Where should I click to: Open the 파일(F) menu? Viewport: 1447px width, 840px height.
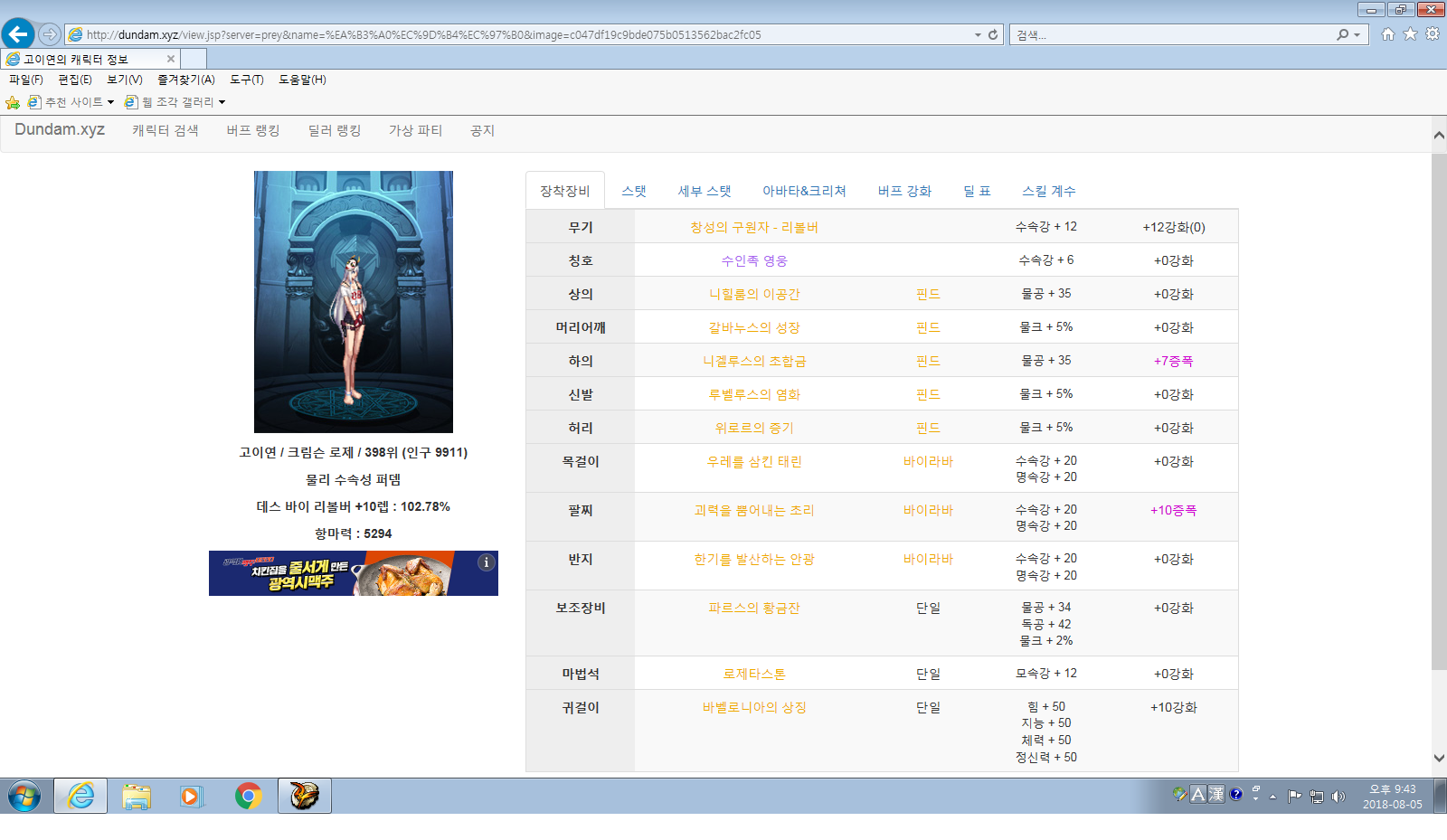click(x=26, y=80)
